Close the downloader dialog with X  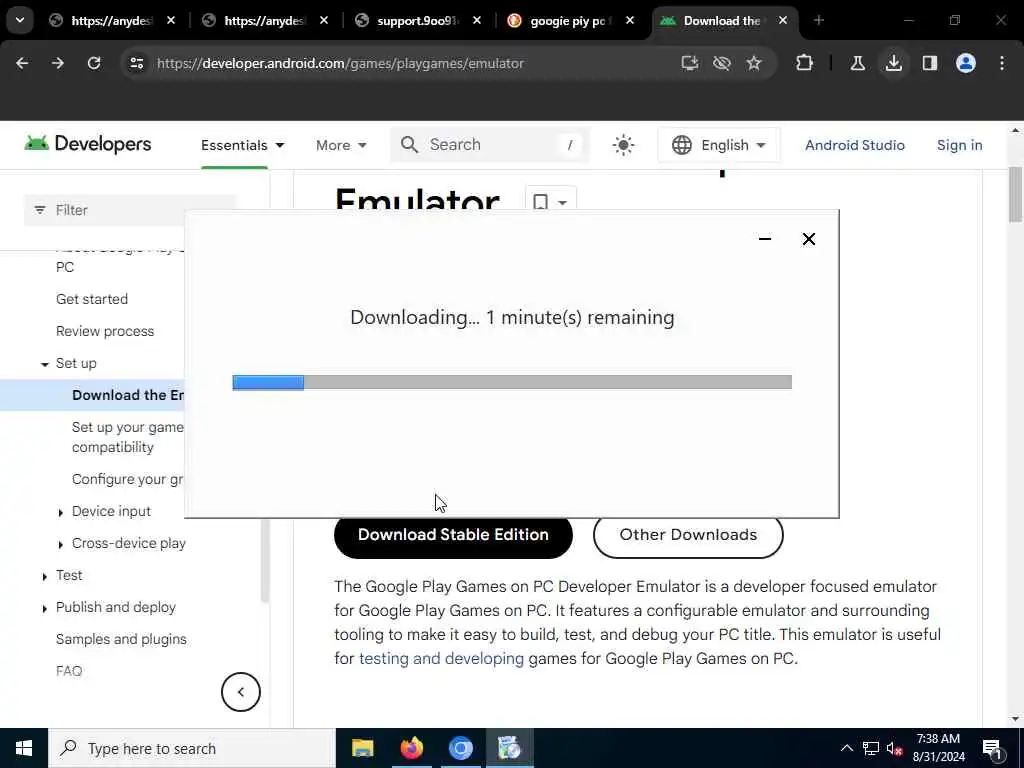pyautogui.click(x=808, y=239)
